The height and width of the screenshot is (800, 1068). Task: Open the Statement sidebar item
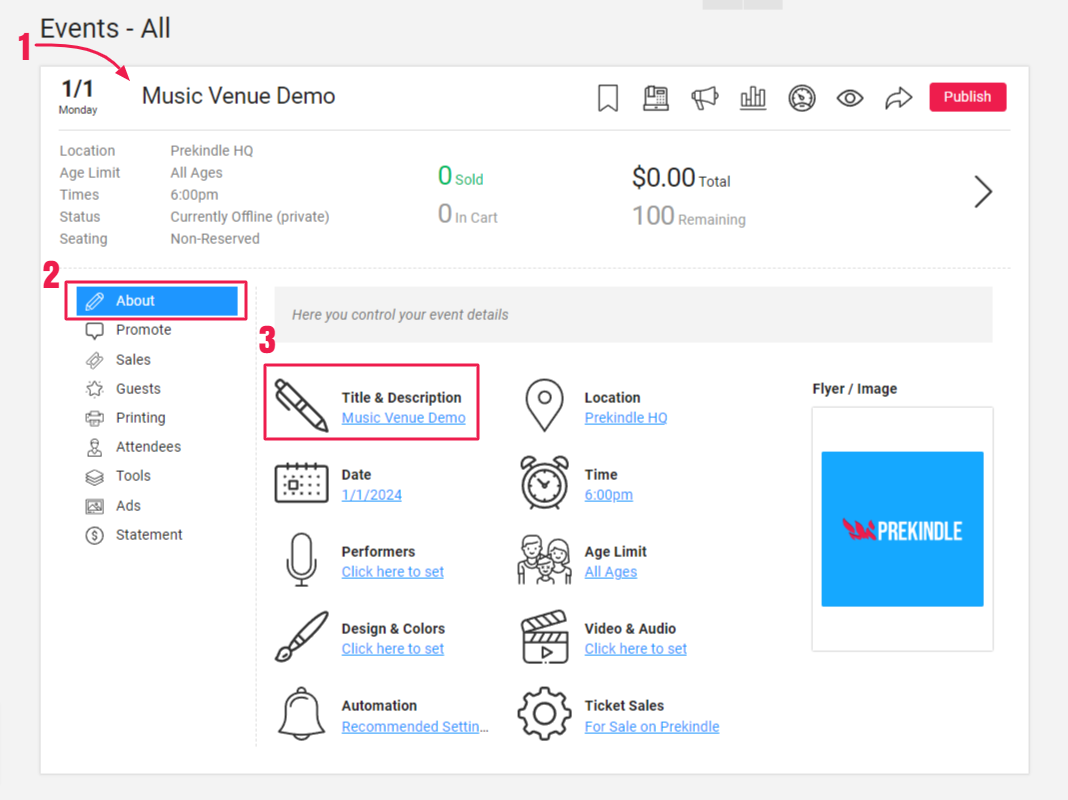point(149,534)
